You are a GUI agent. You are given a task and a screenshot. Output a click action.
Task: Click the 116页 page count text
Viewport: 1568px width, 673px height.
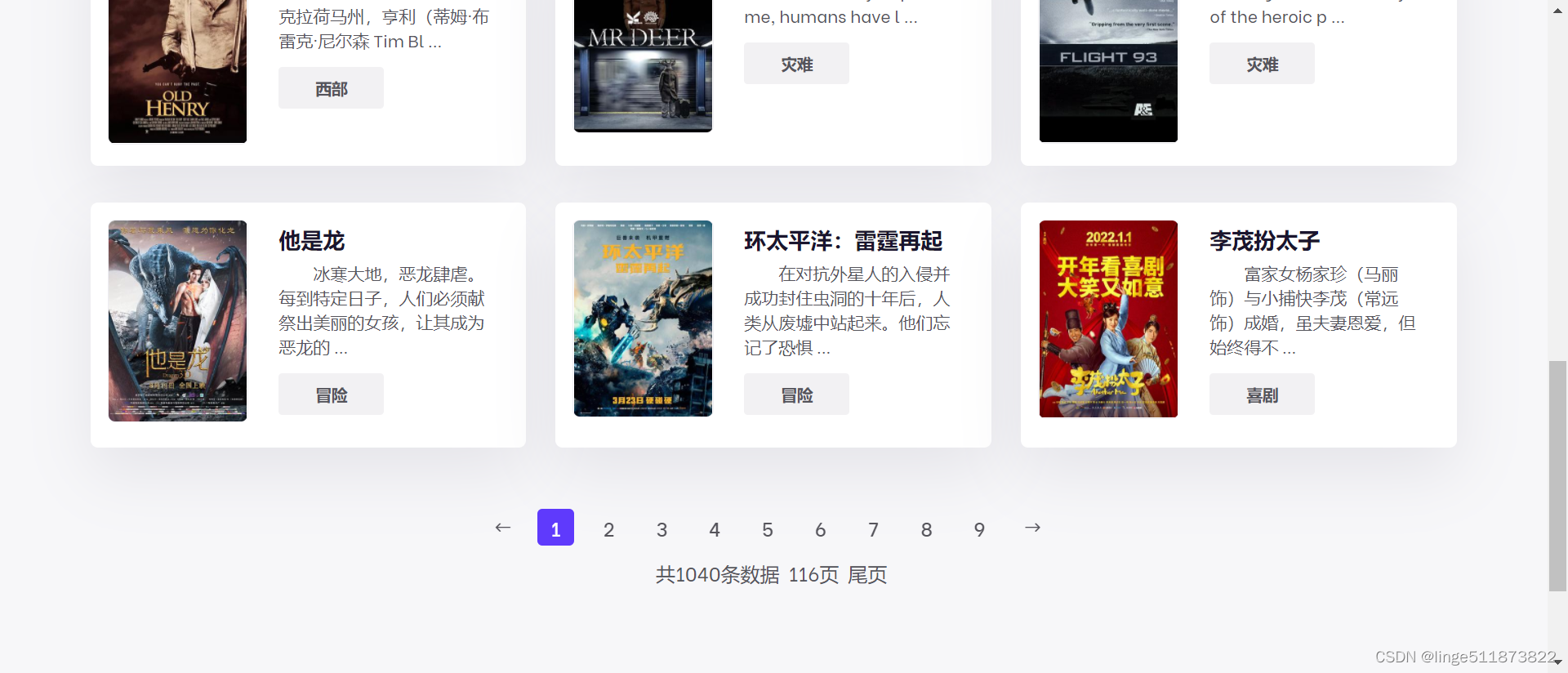813,575
